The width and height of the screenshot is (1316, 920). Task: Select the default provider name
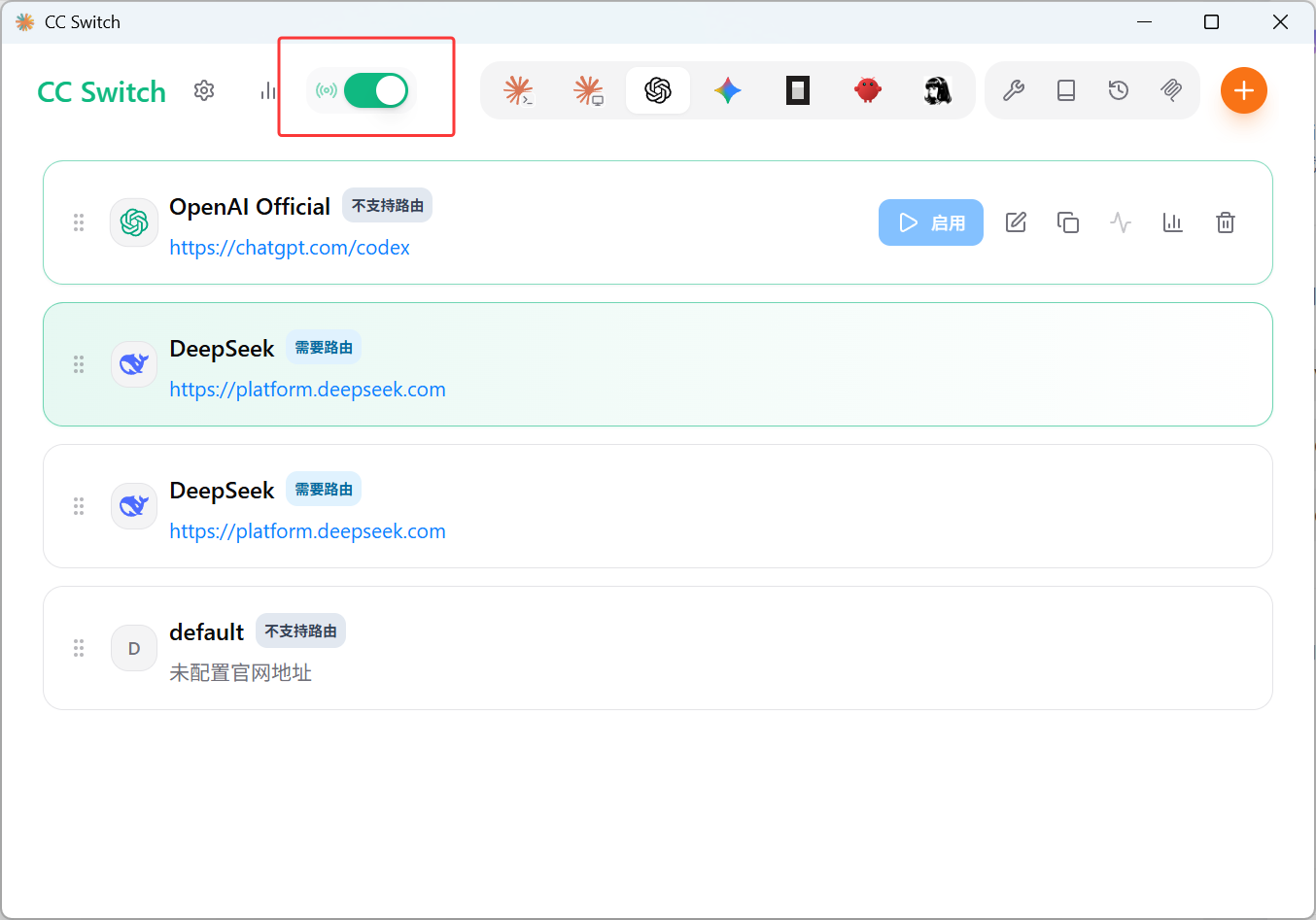pyautogui.click(x=206, y=631)
